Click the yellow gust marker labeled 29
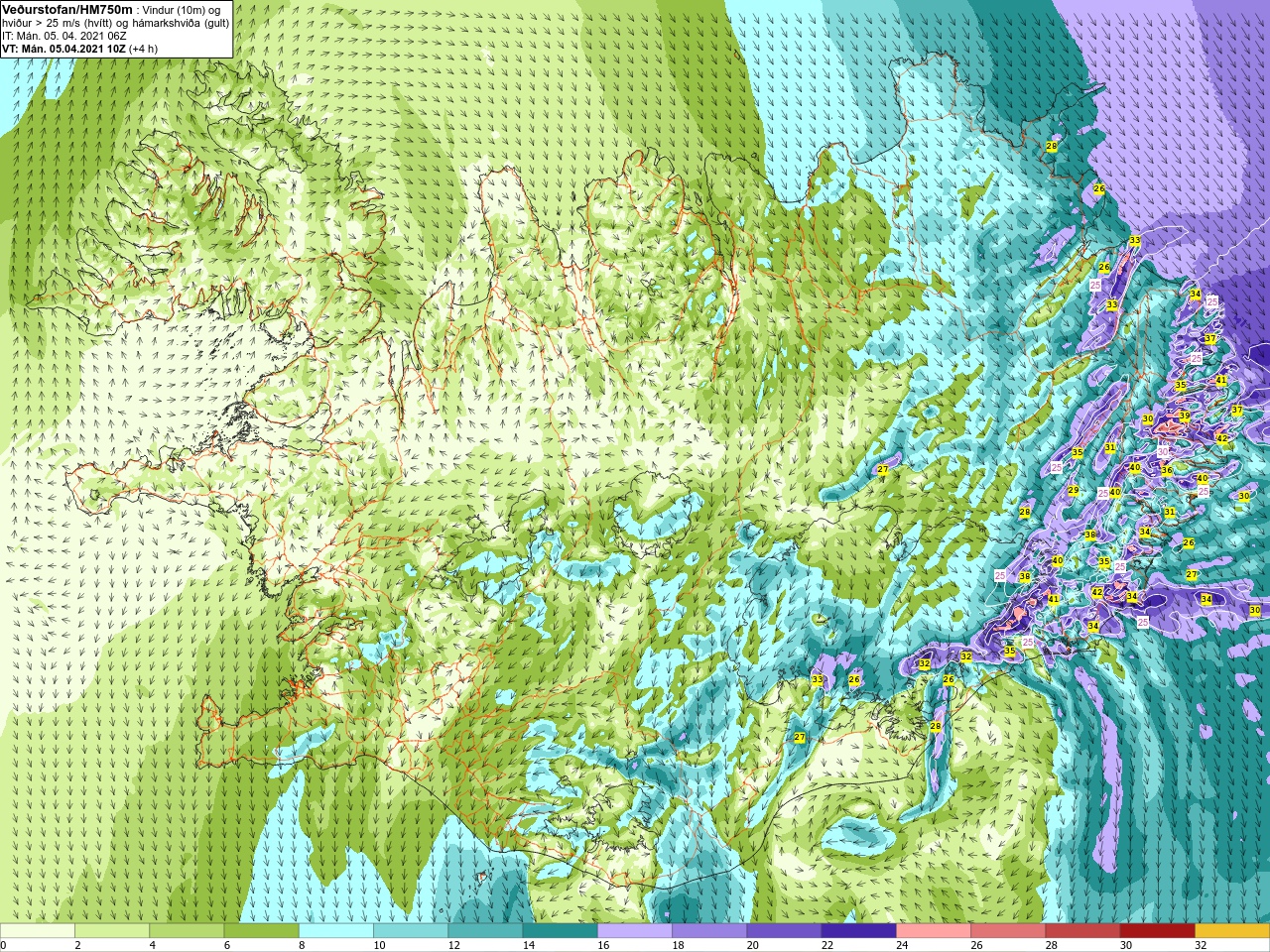Viewport: 1270px width, 952px height. [x=1073, y=491]
